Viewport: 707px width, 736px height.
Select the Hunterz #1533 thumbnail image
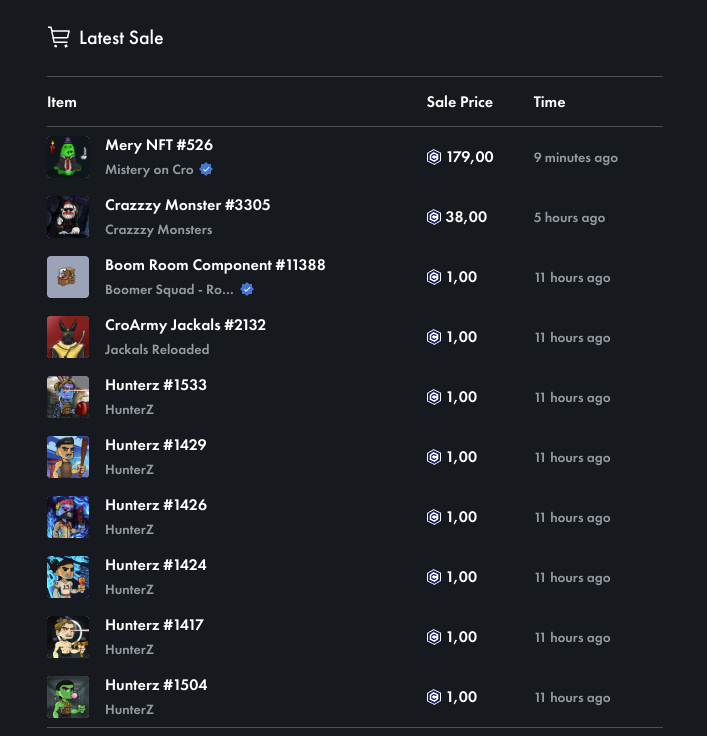pyautogui.click(x=68, y=397)
